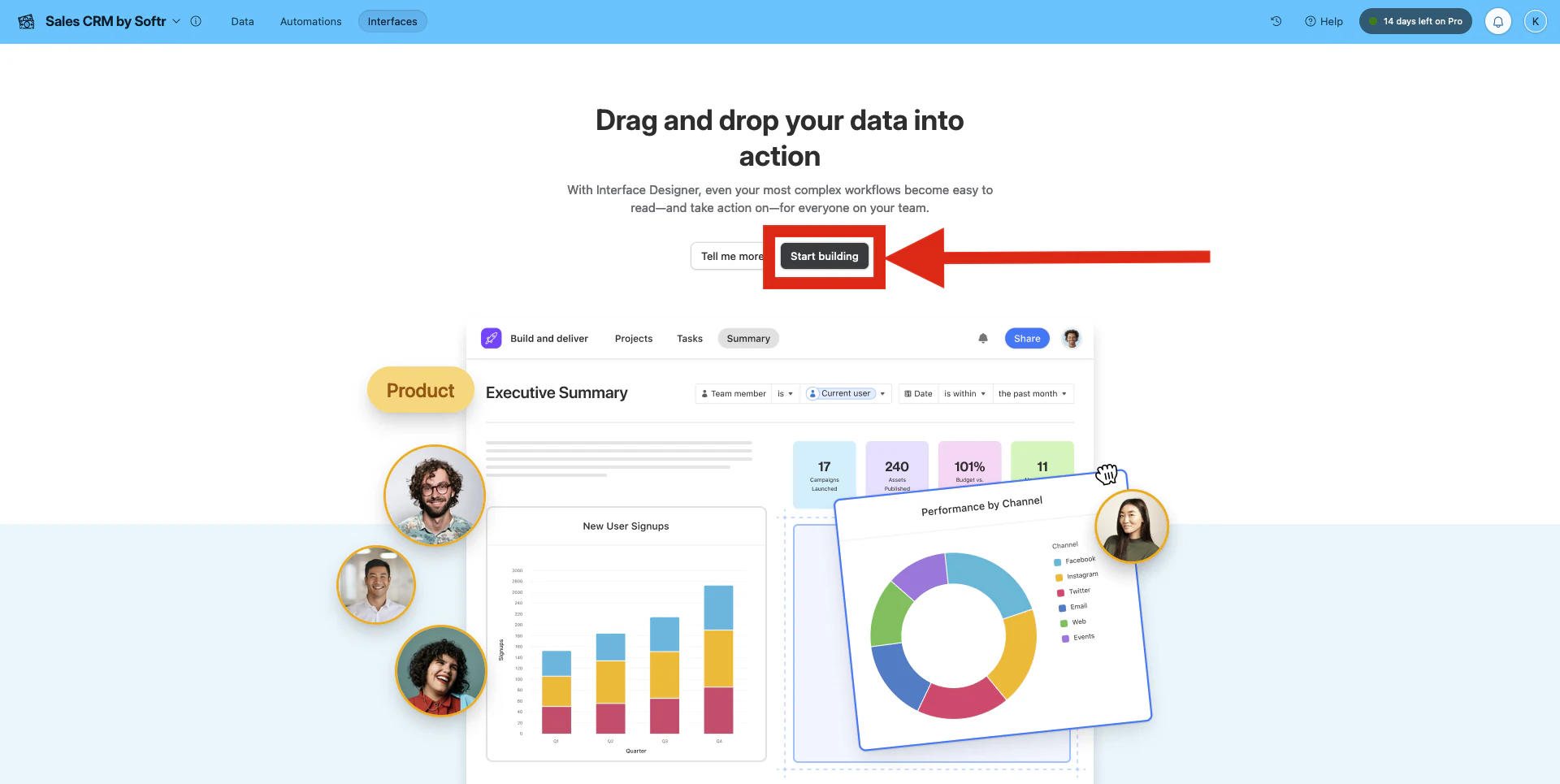Viewport: 1560px width, 784px height.
Task: Click the 17 Campaigns Launched card
Action: click(x=824, y=475)
